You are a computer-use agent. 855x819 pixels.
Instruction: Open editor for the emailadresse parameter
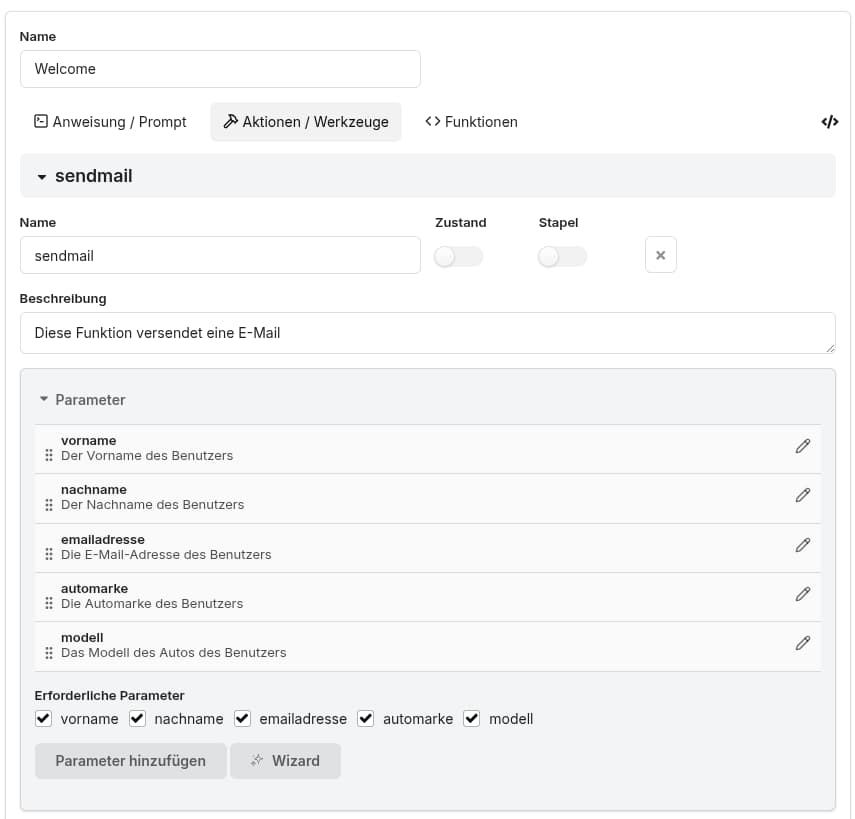coord(802,545)
